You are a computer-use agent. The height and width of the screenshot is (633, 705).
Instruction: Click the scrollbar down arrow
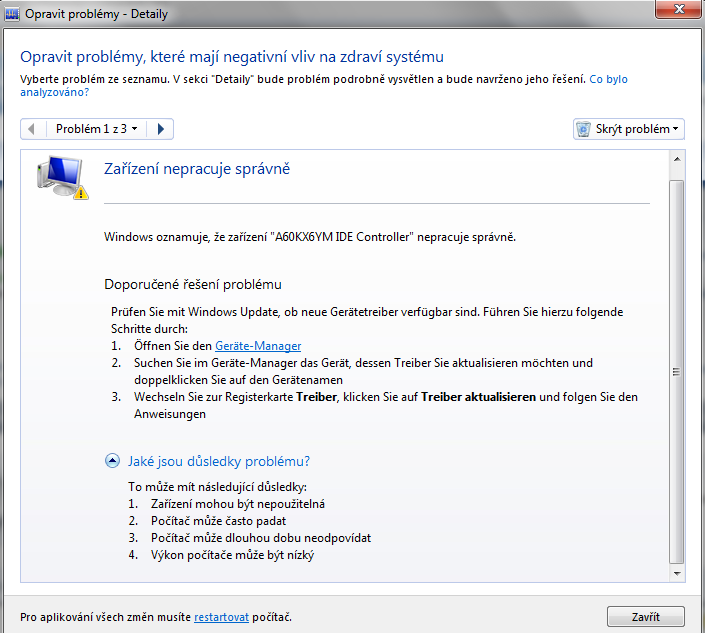677,573
